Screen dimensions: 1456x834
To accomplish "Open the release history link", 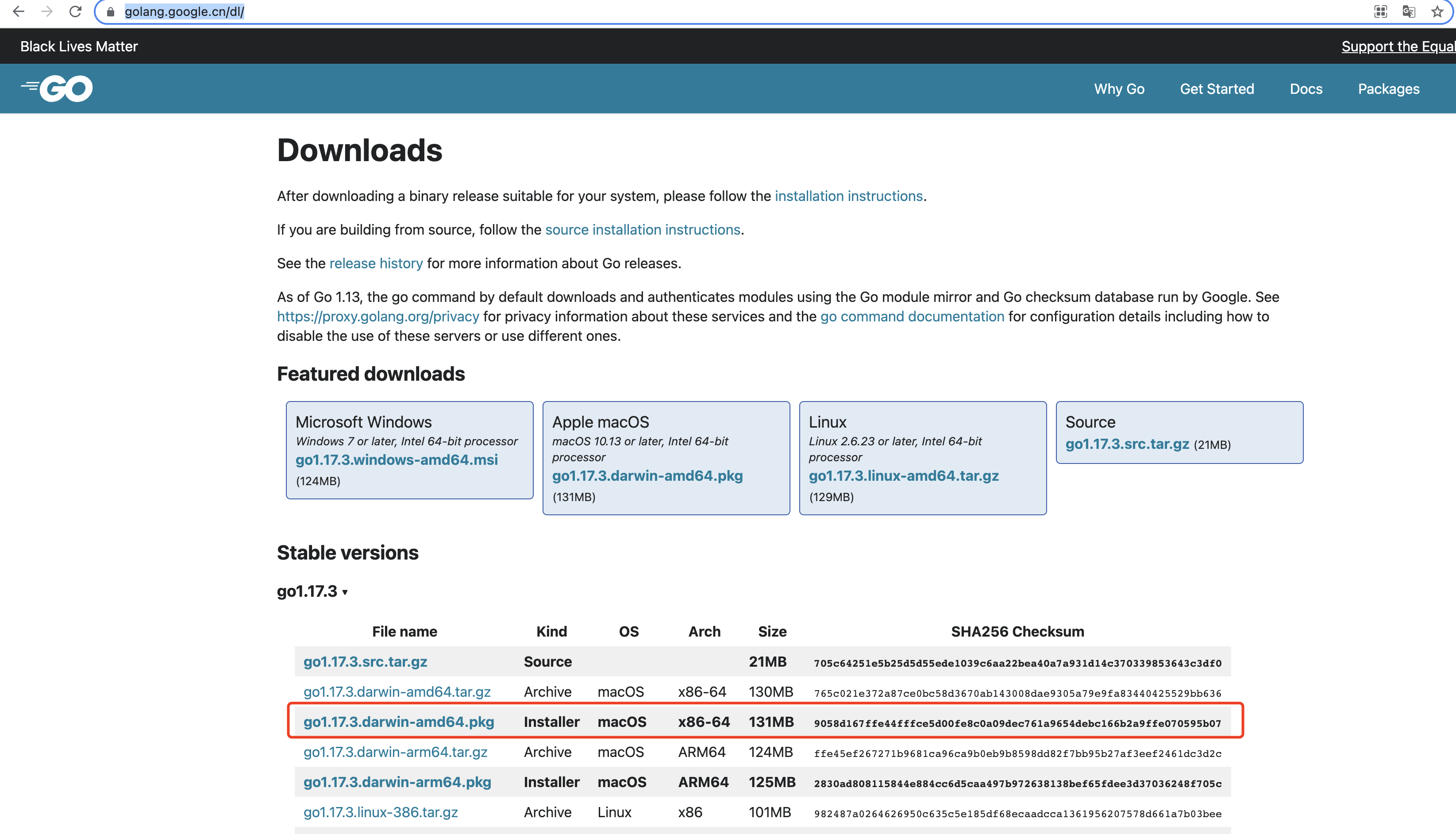I will point(376,263).
